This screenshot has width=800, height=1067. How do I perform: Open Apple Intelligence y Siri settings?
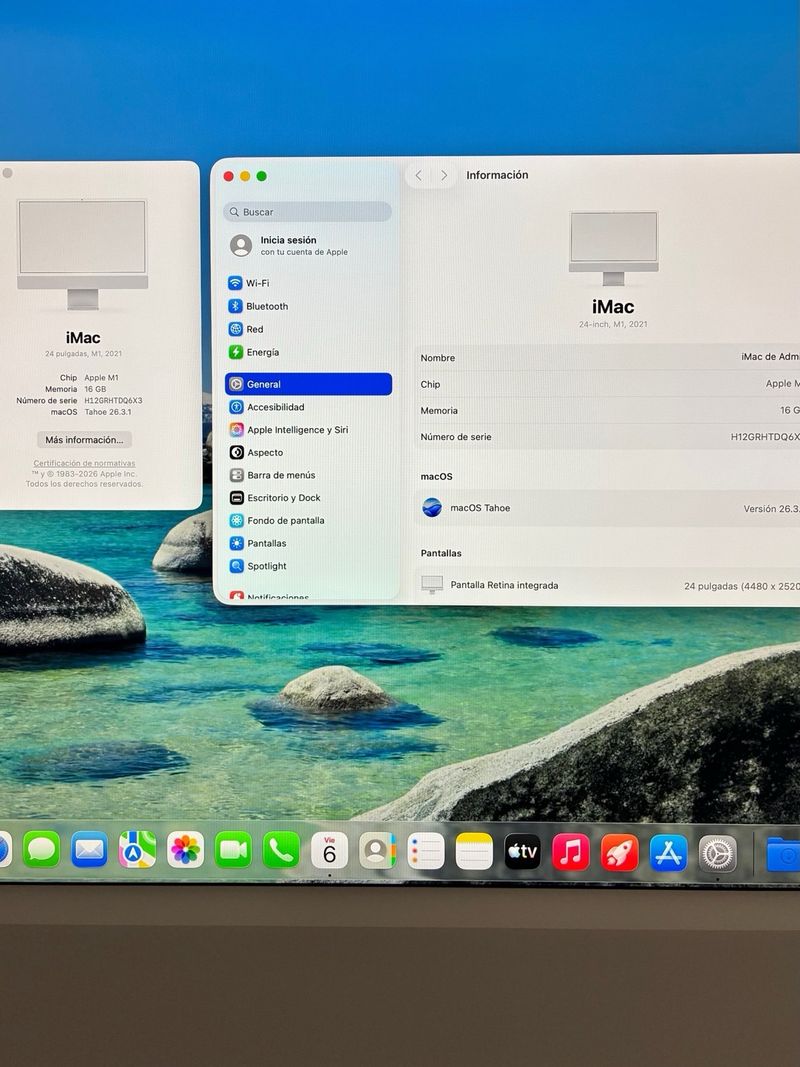(308, 430)
